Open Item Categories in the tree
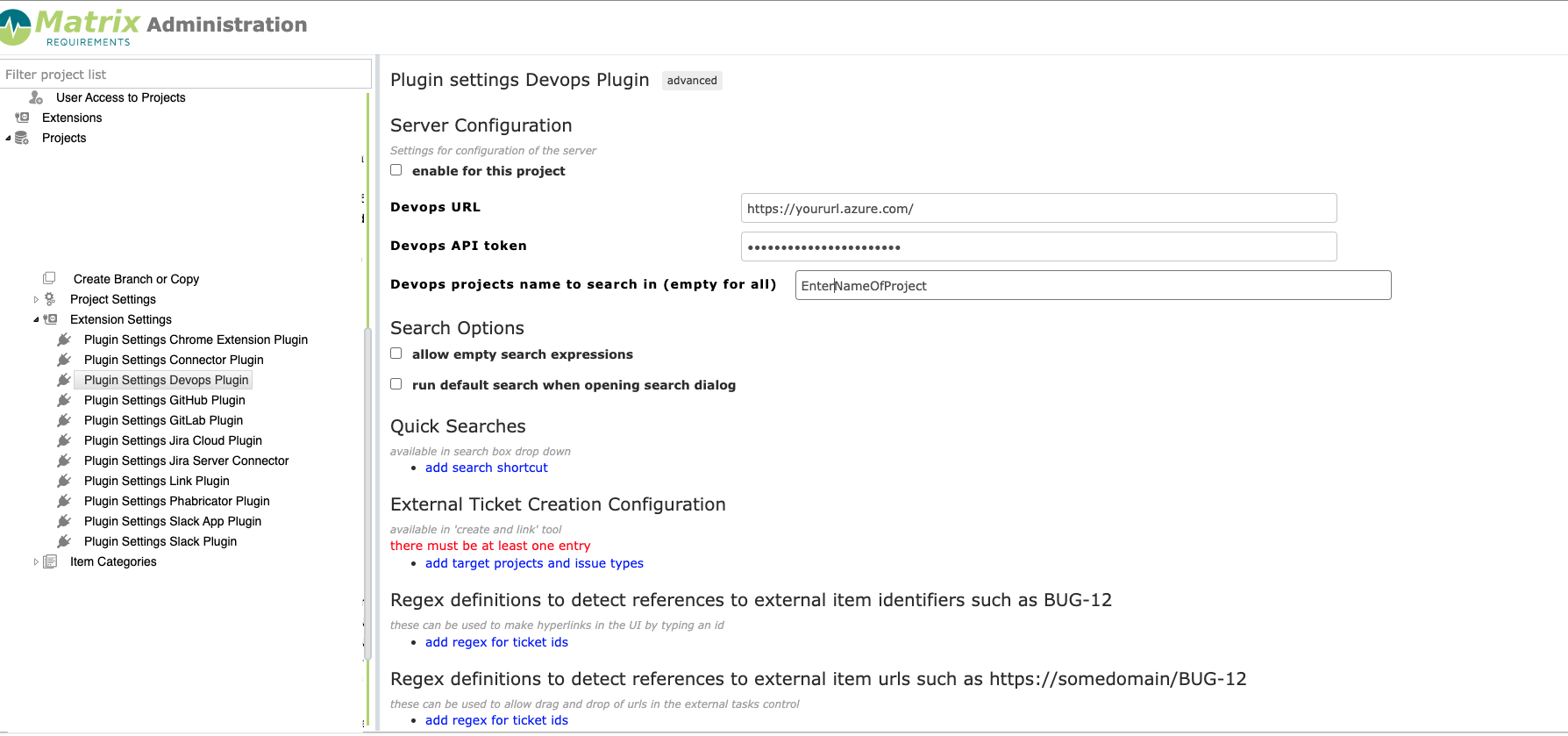The width and height of the screenshot is (1568, 736). point(113,561)
